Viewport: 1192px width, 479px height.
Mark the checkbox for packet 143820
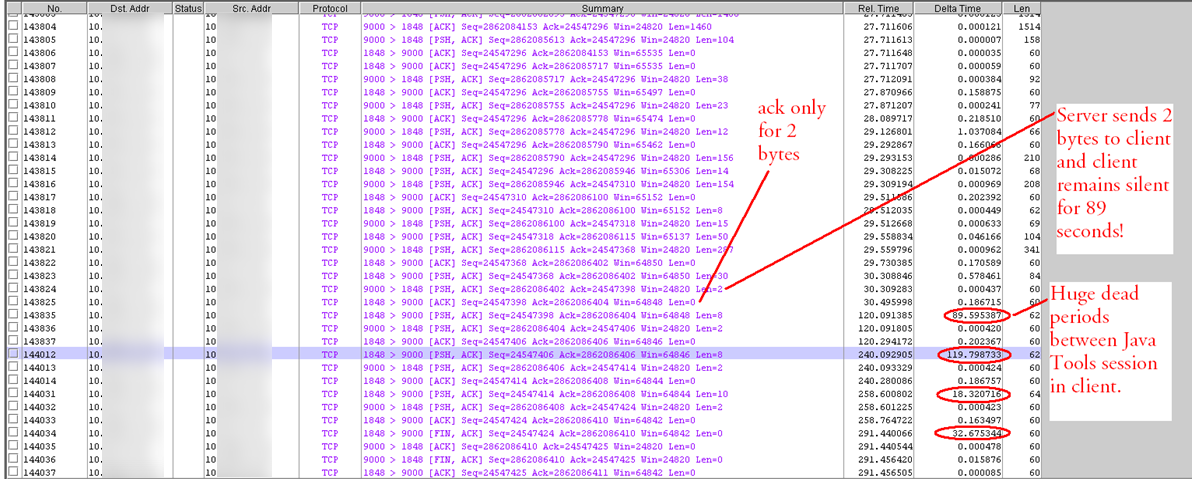tap(12, 237)
